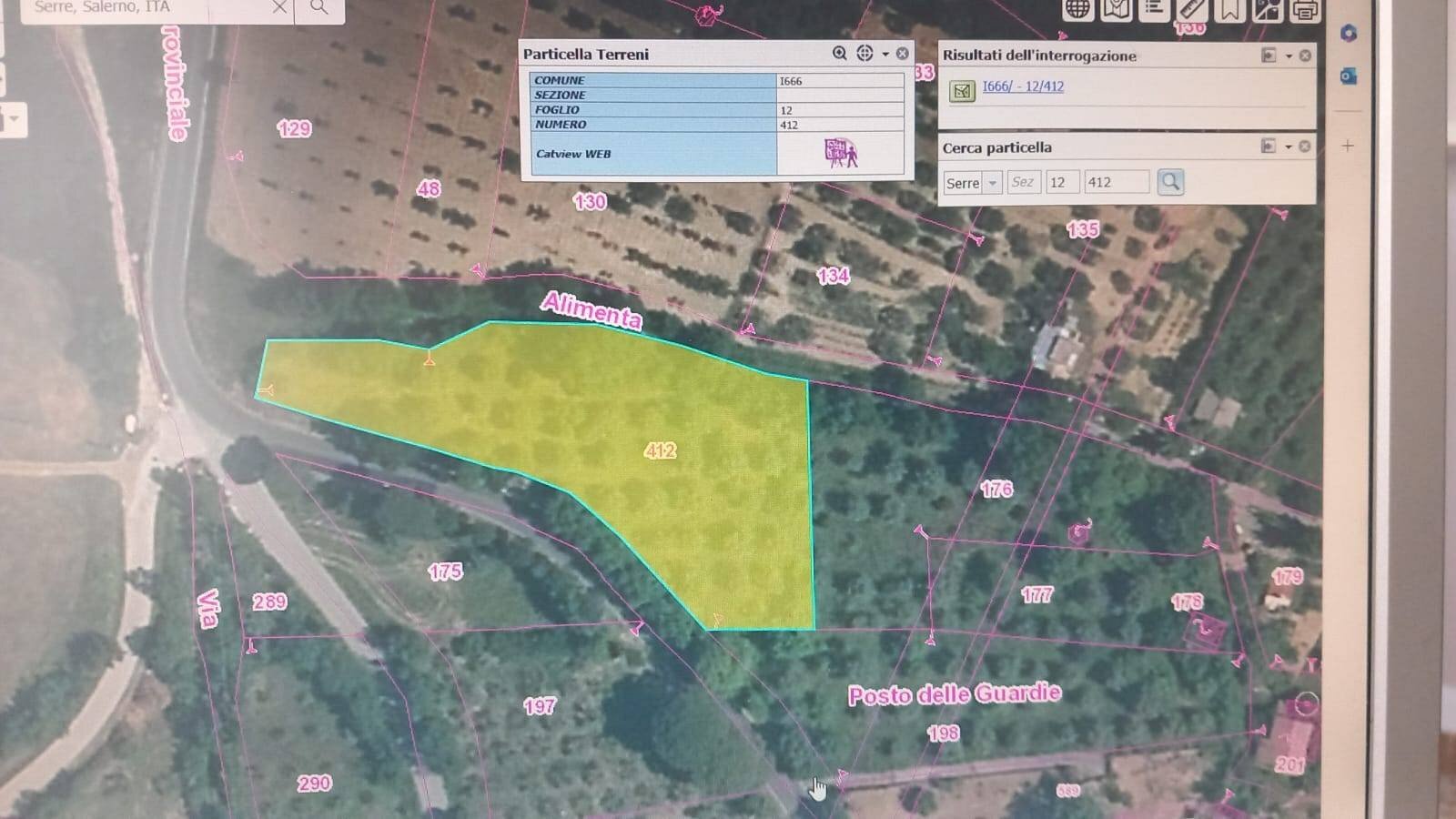Click the globe icon in the map toolbar
The image size is (1456, 819).
tap(1078, 9)
